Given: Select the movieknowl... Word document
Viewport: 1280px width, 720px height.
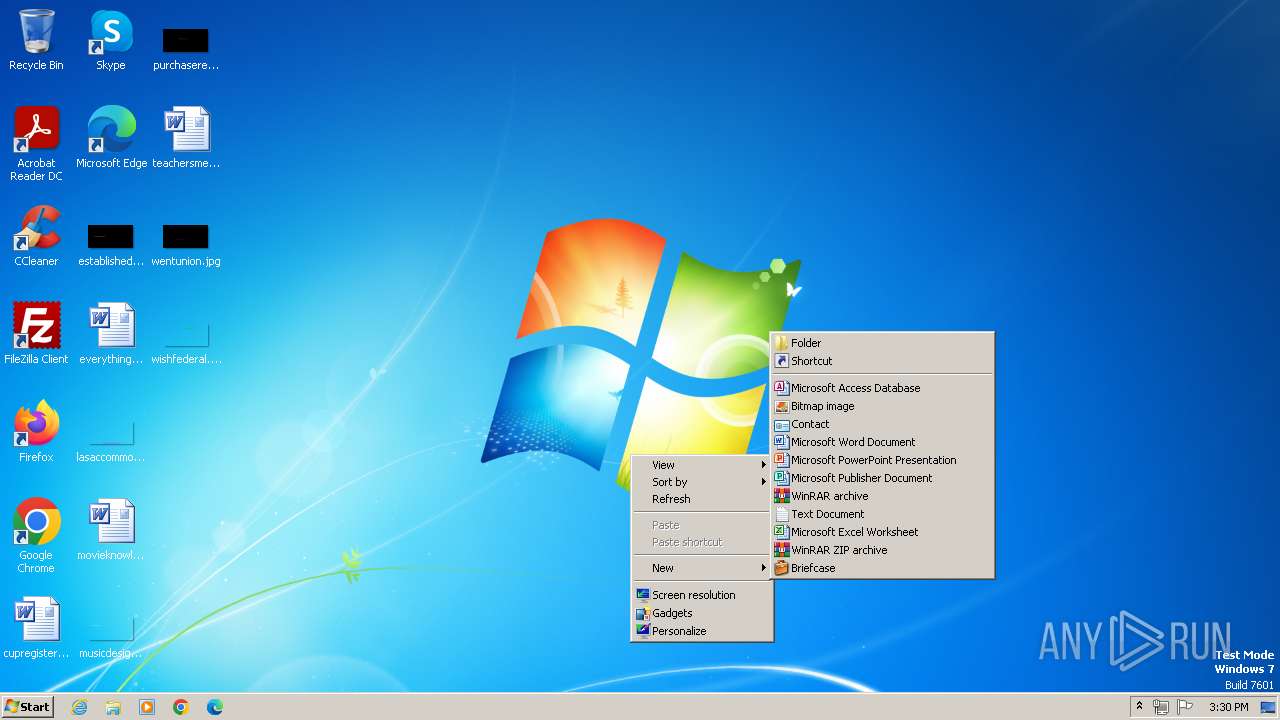Looking at the screenshot, I should tap(111, 530).
